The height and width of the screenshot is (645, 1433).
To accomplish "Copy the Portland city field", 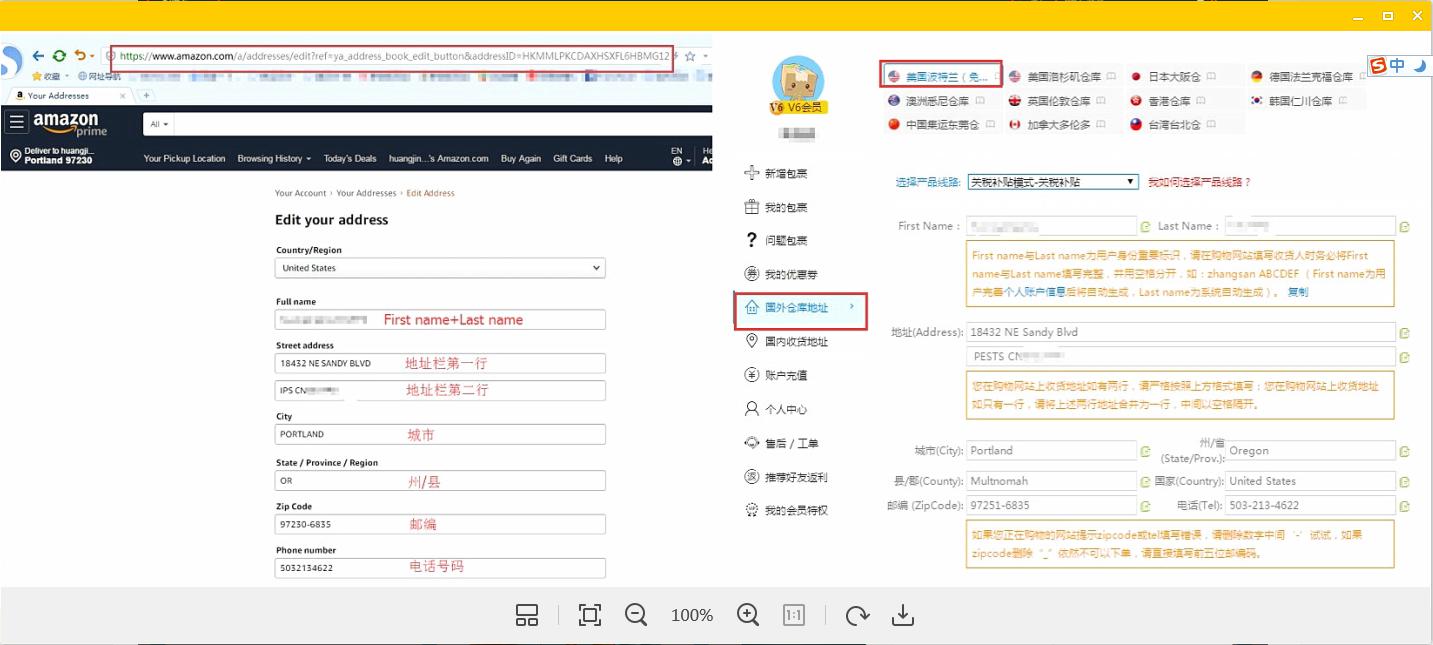I will 1146,451.
